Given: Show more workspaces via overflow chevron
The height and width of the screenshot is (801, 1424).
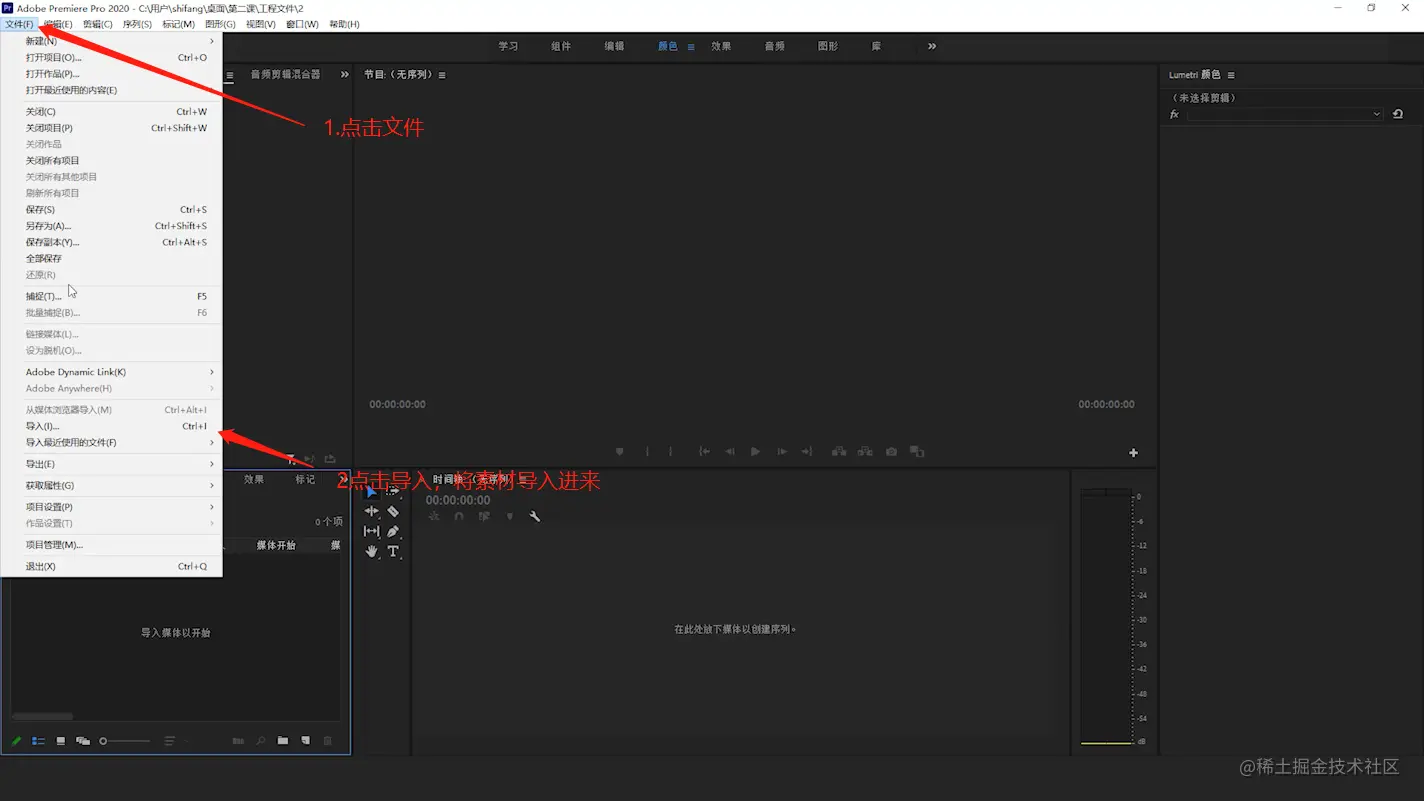Looking at the screenshot, I should (932, 46).
